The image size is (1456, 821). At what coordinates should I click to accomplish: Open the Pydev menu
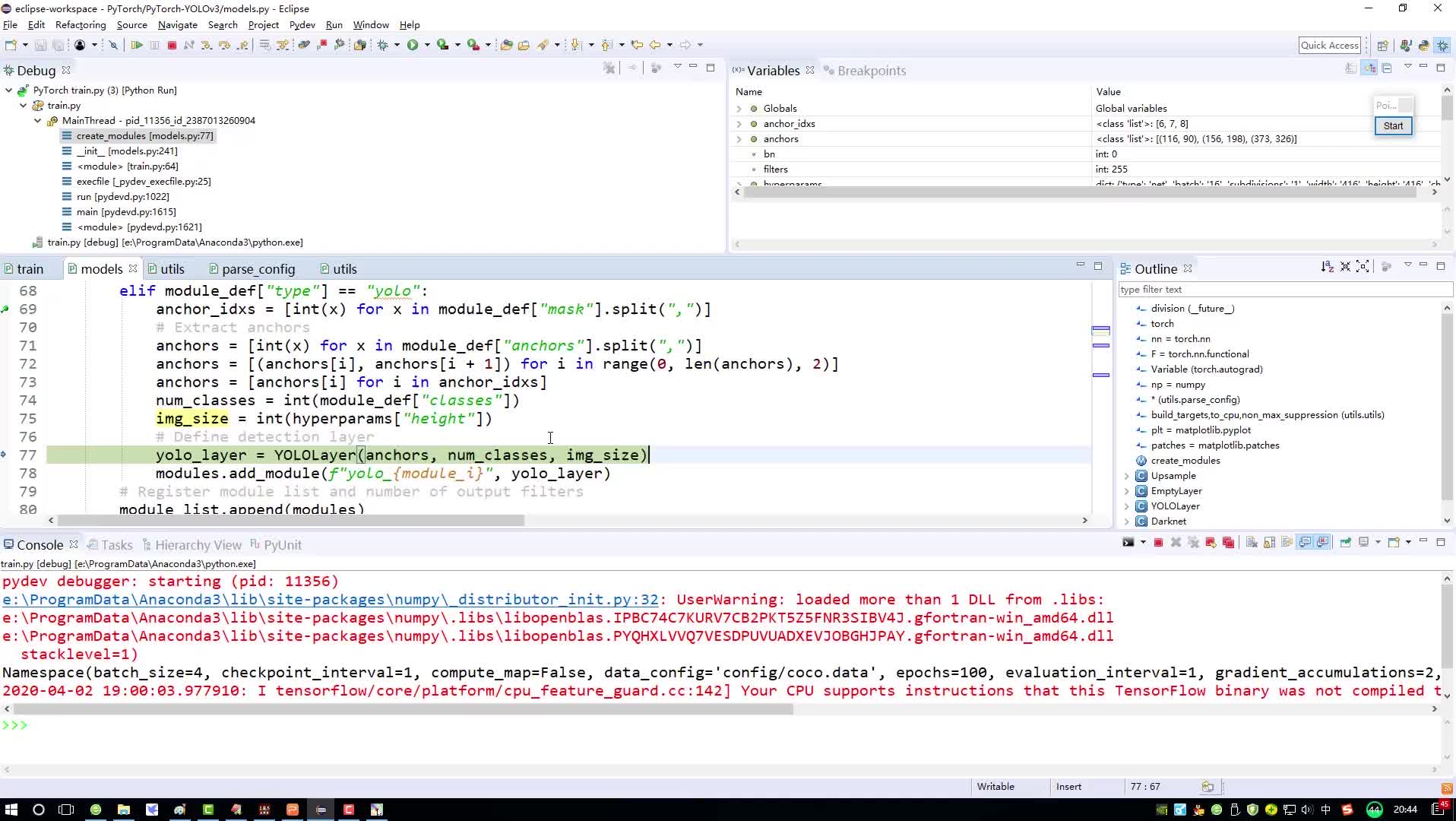302,25
